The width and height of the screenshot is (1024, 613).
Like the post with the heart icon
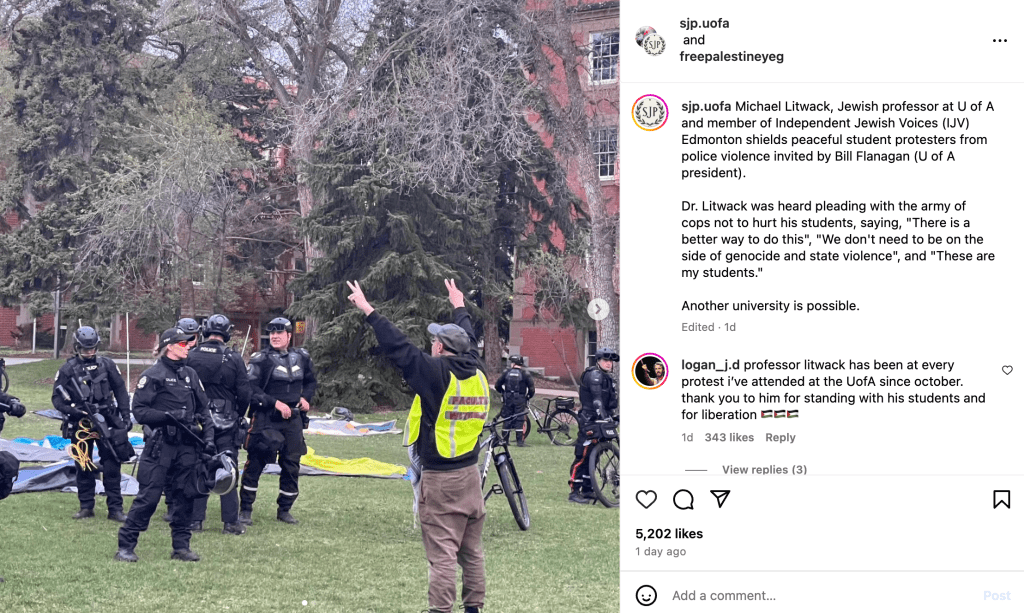point(646,499)
